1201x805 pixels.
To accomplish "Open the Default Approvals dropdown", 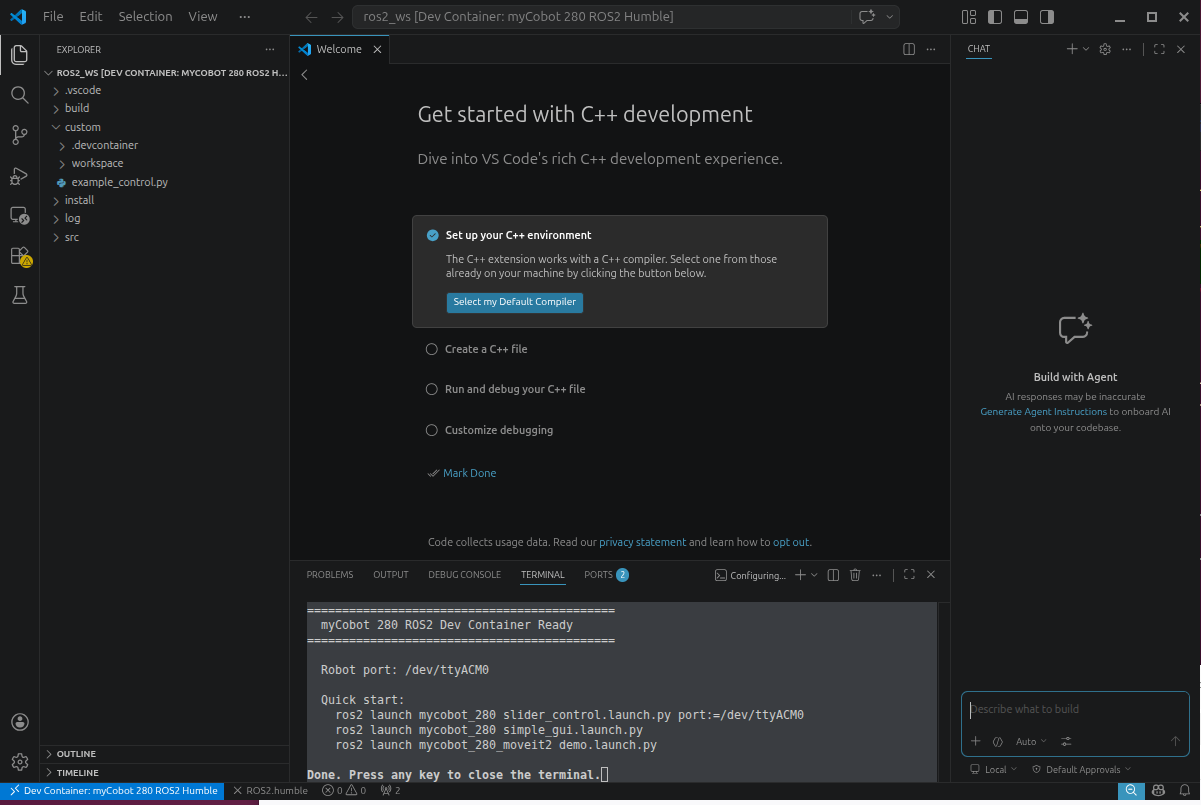I will 1081,769.
